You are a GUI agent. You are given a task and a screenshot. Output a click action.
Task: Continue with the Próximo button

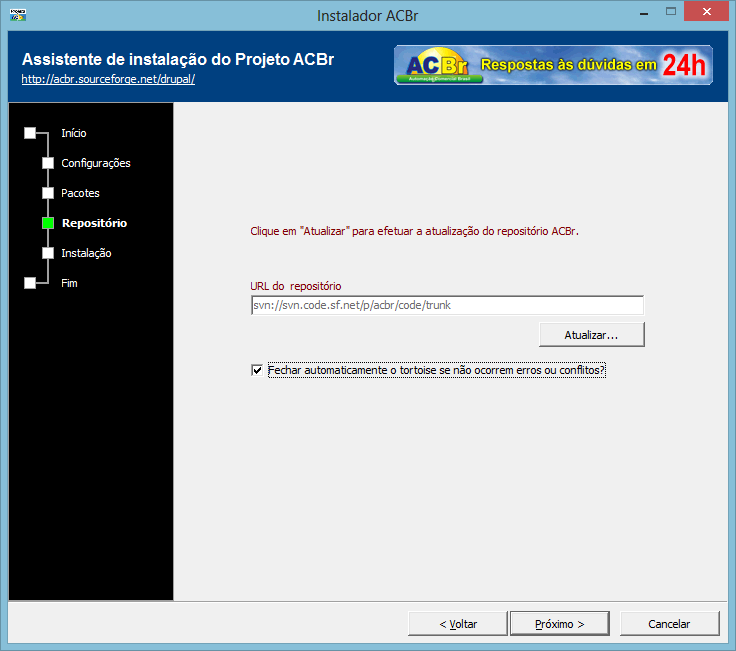point(560,624)
